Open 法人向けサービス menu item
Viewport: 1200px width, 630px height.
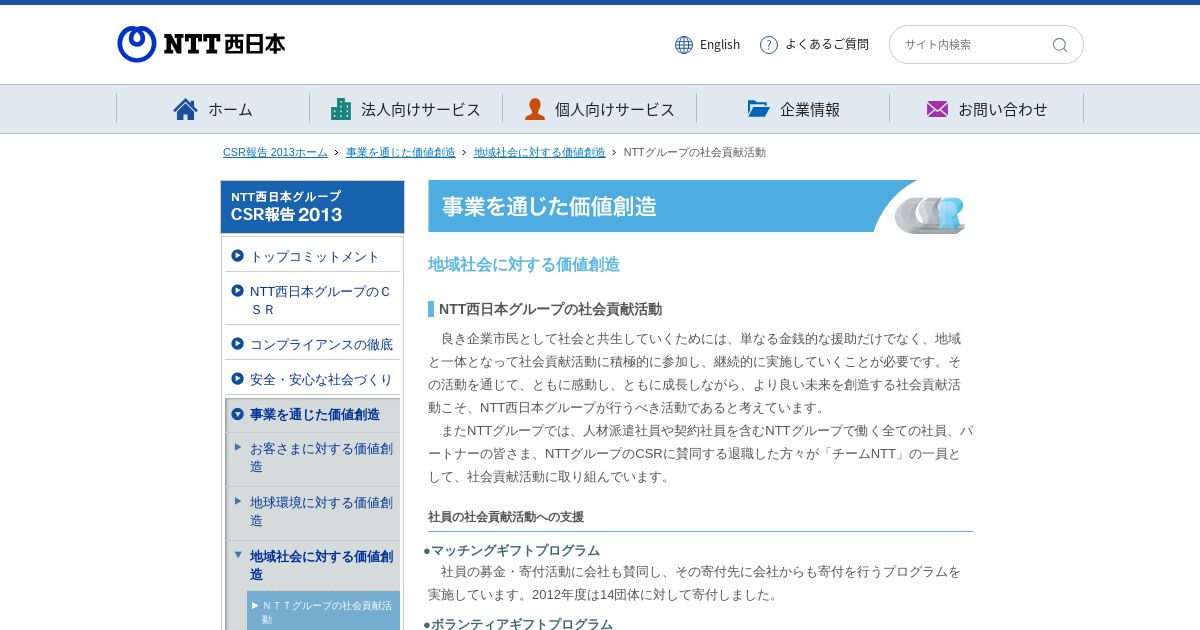[x=406, y=109]
